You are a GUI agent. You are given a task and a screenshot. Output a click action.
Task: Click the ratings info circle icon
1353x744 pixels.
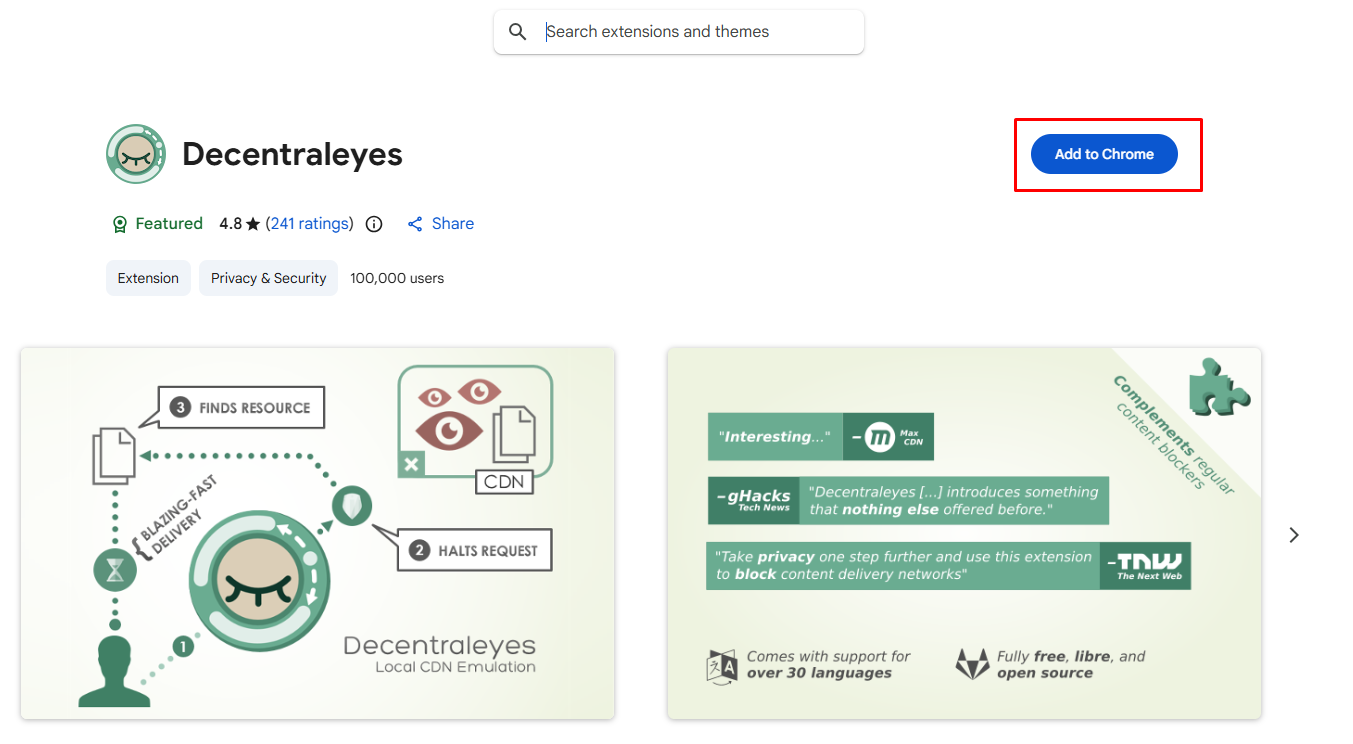coord(374,224)
